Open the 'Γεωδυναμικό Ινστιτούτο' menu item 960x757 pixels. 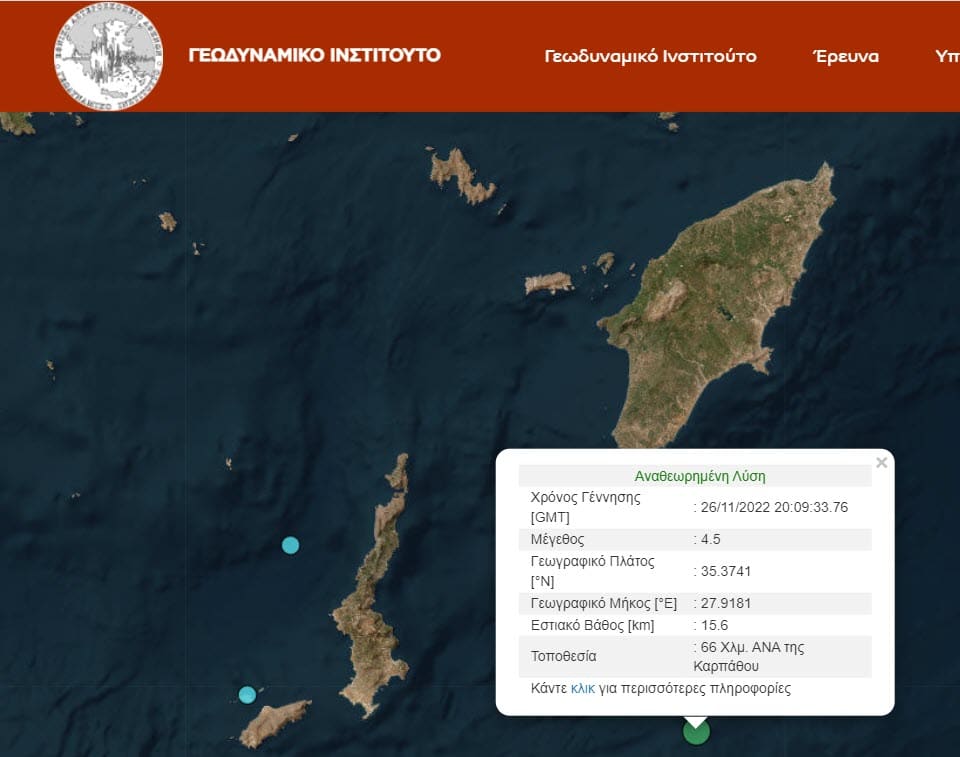[x=650, y=56]
